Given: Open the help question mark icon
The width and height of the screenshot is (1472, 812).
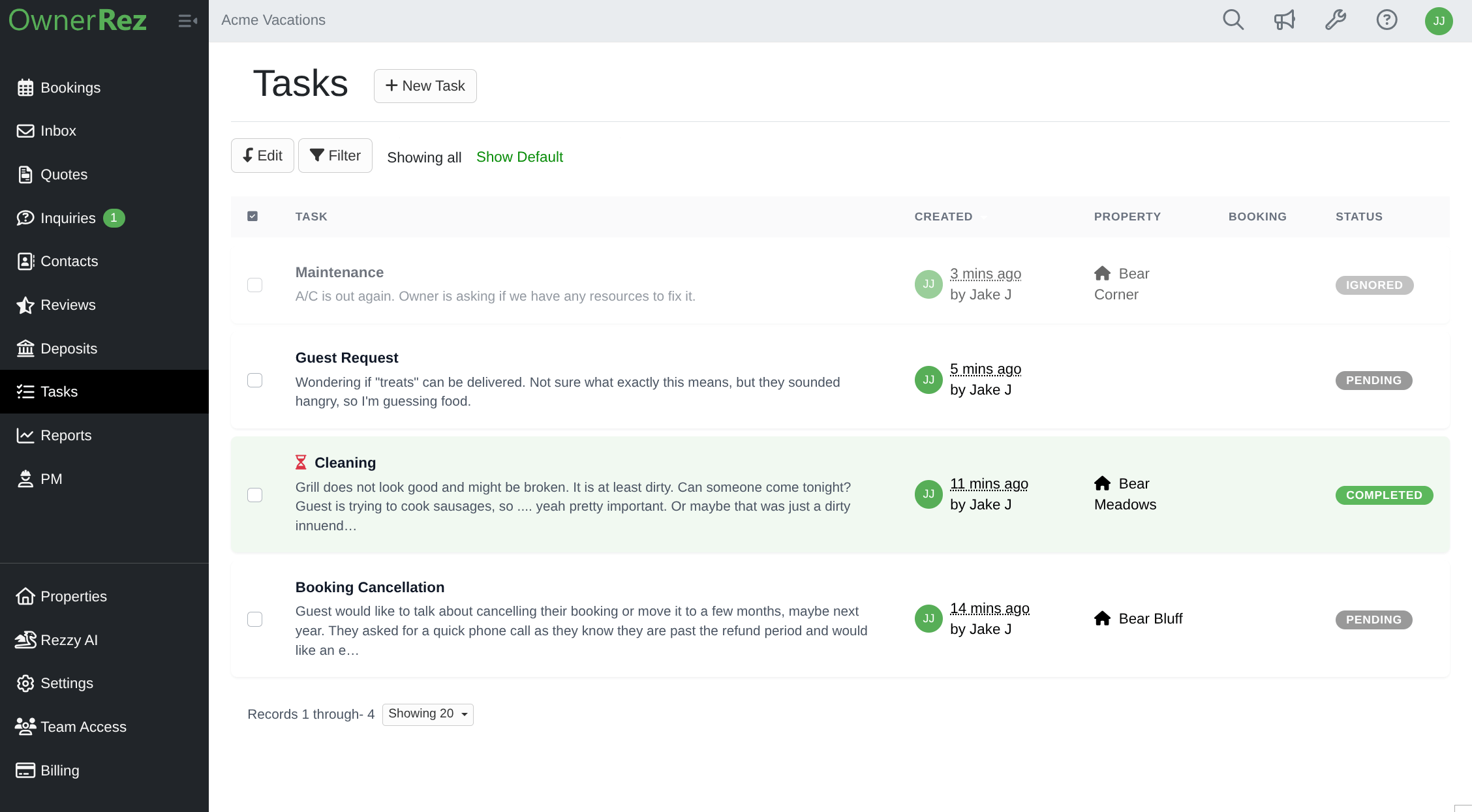Looking at the screenshot, I should [x=1387, y=20].
